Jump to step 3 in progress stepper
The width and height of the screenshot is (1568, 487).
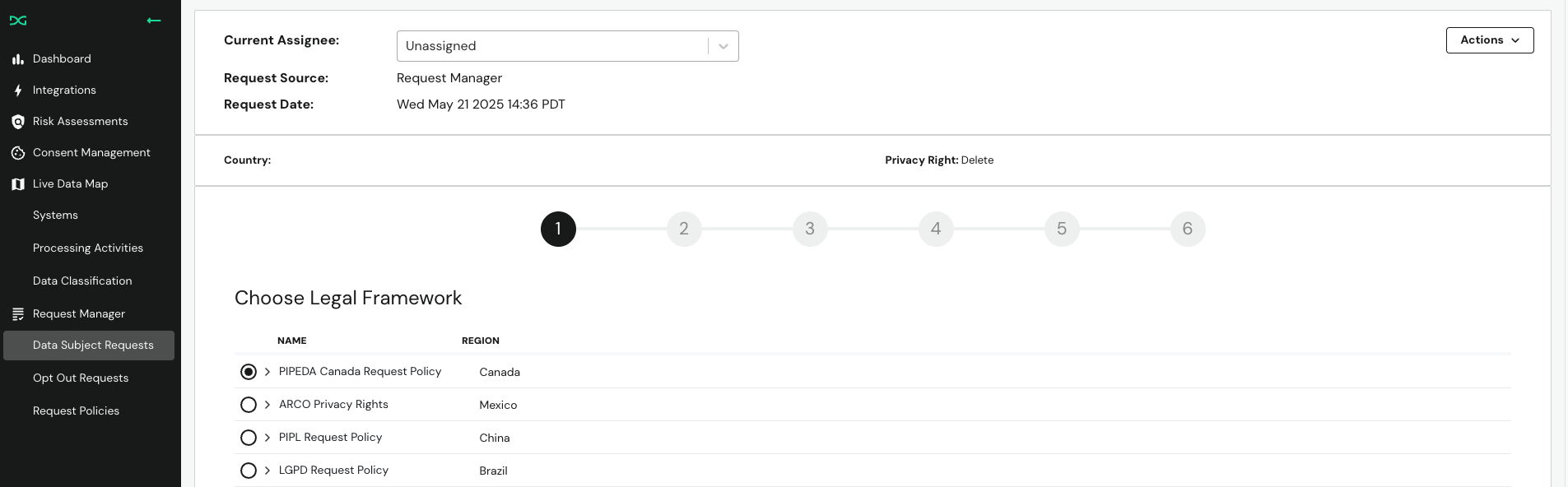tap(810, 229)
